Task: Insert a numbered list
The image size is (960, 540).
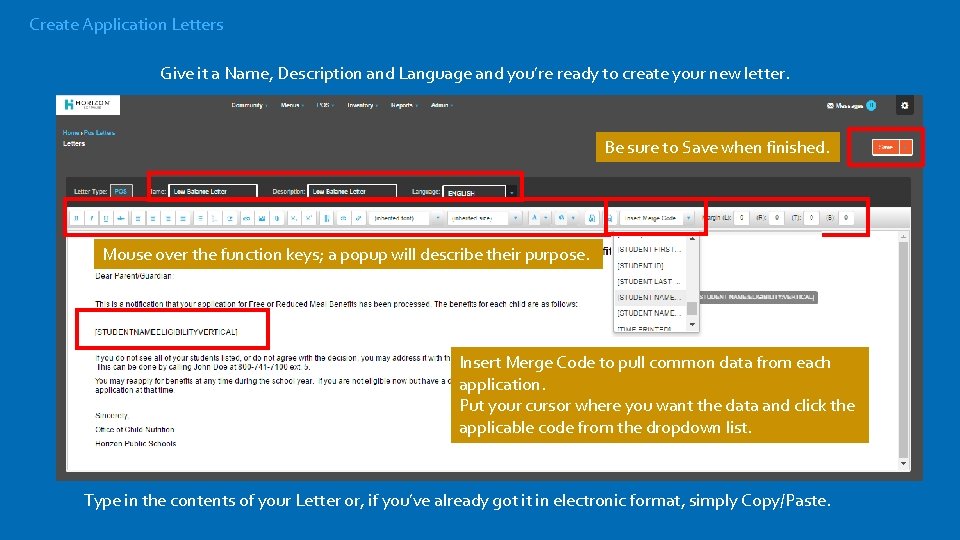Action: click(x=215, y=218)
